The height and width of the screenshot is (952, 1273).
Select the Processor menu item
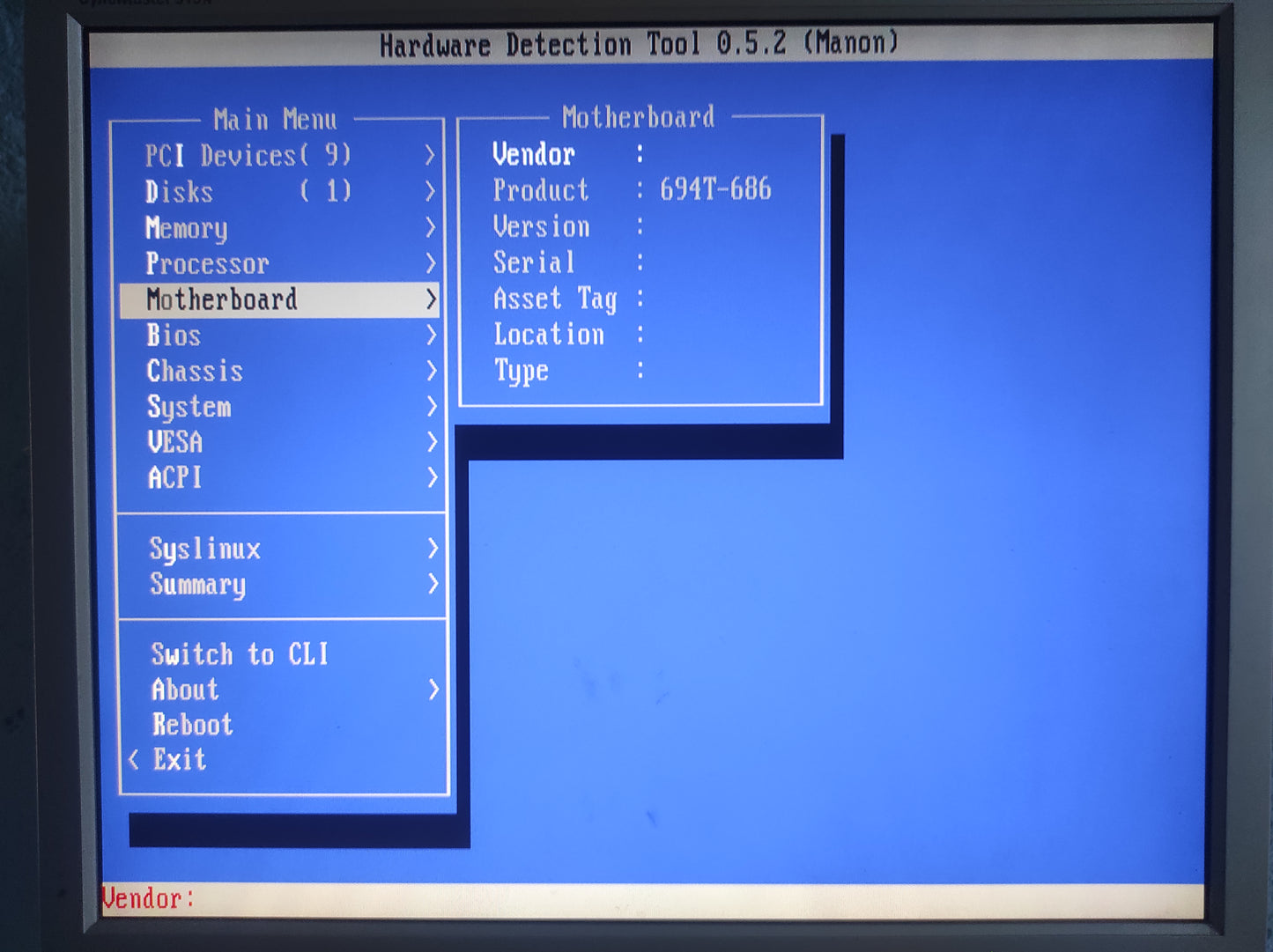point(207,263)
